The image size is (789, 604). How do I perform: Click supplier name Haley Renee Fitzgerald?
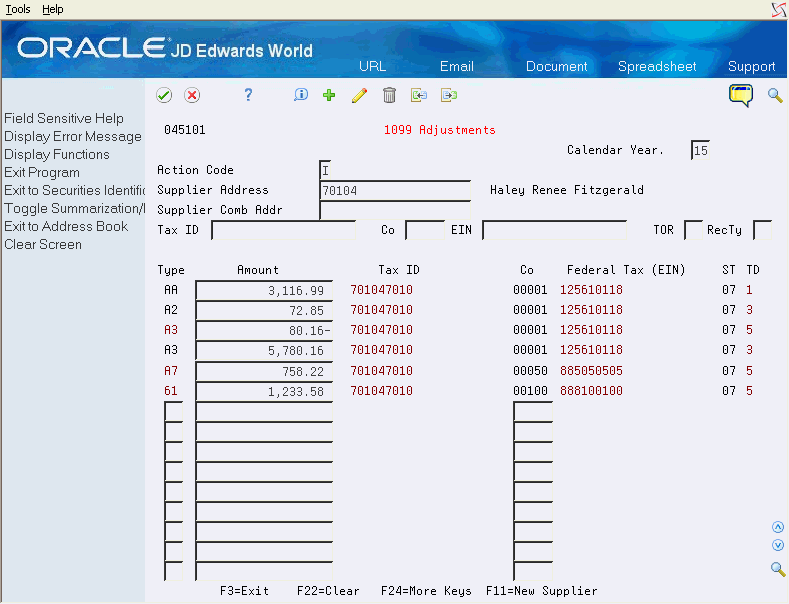pos(567,190)
